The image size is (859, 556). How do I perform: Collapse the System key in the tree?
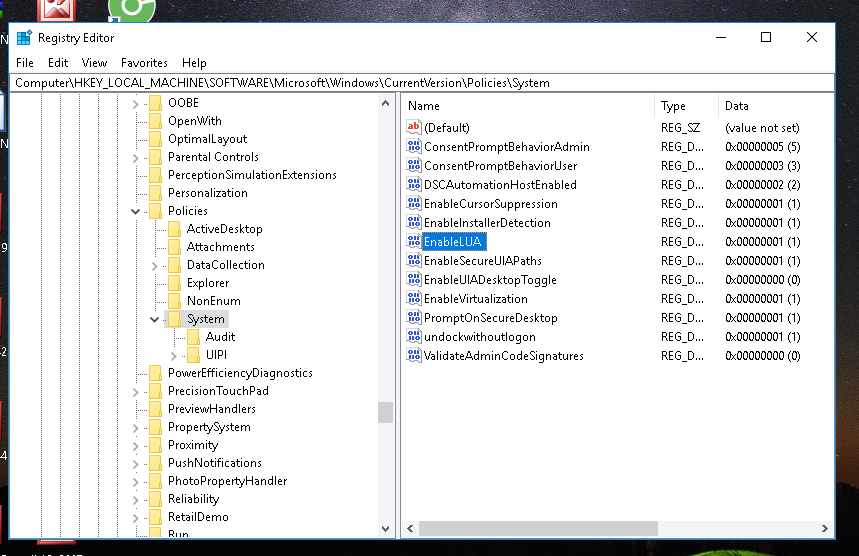click(154, 319)
